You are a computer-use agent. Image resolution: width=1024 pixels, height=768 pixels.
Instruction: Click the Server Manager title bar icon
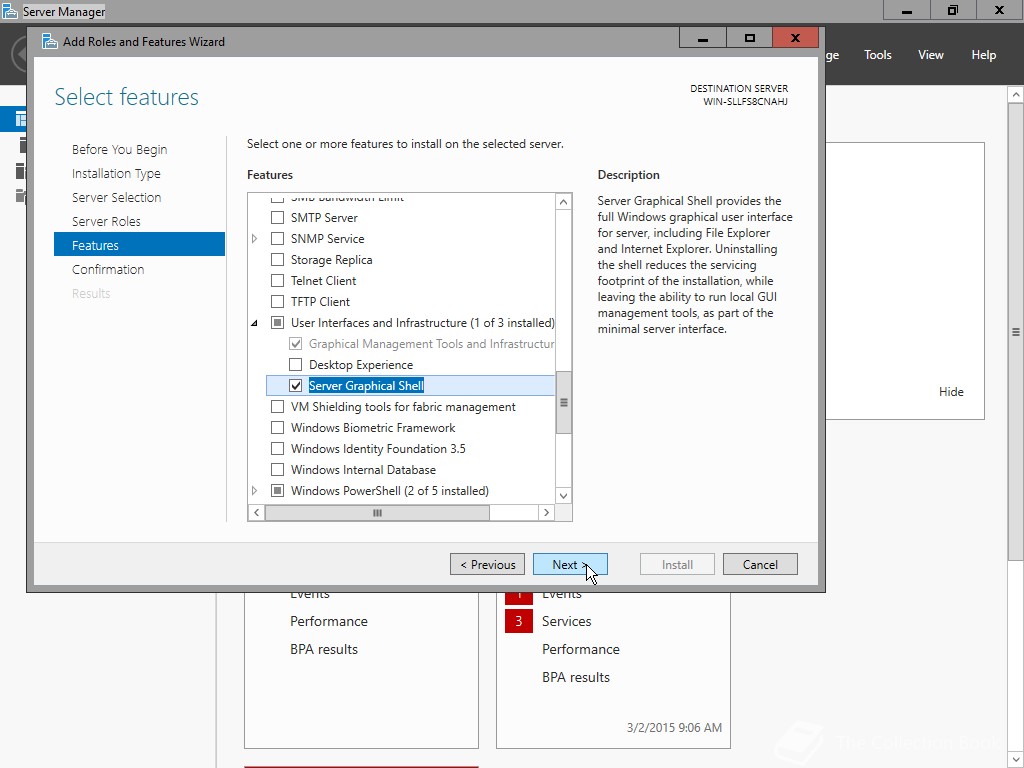[10, 11]
